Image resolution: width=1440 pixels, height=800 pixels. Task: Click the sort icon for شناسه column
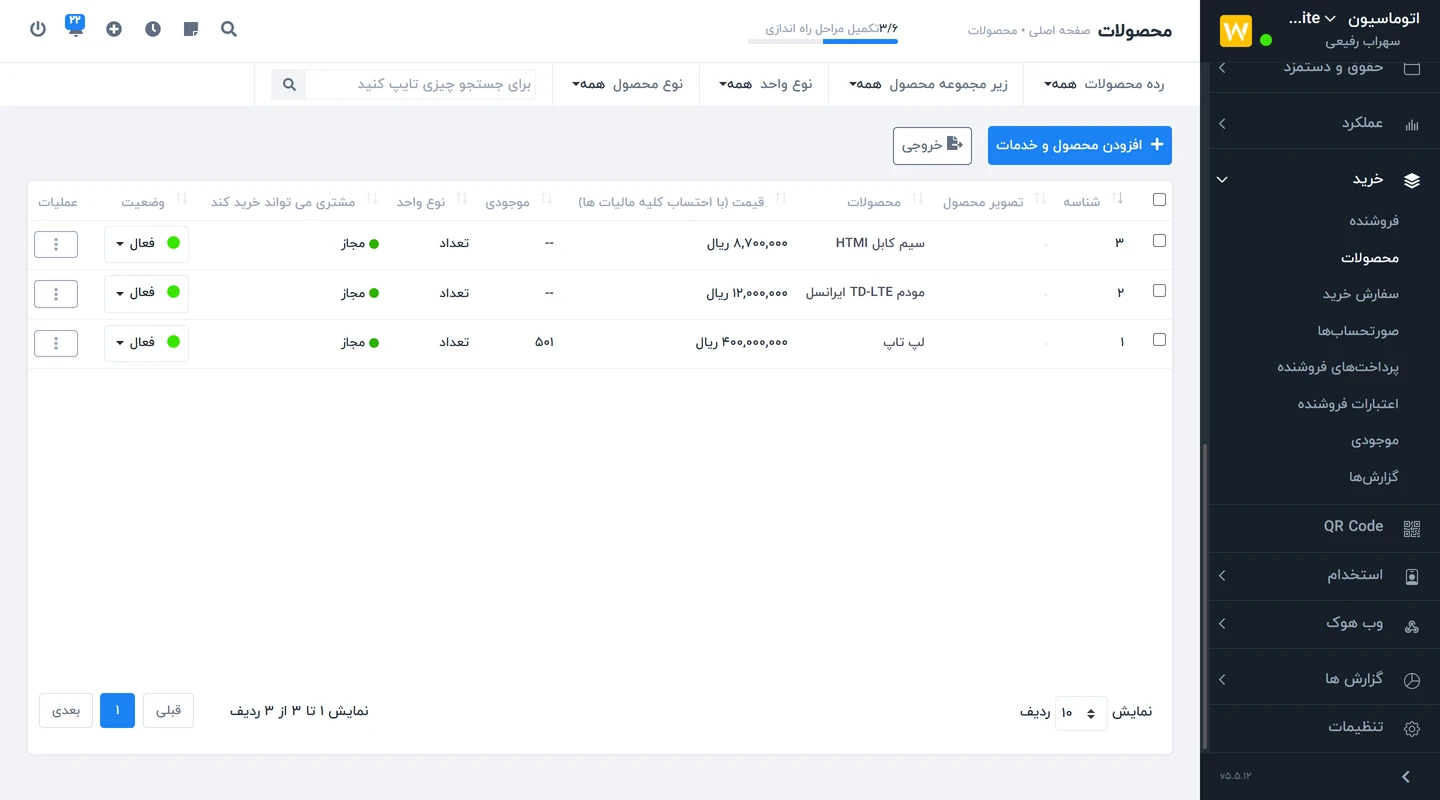(x=1119, y=200)
